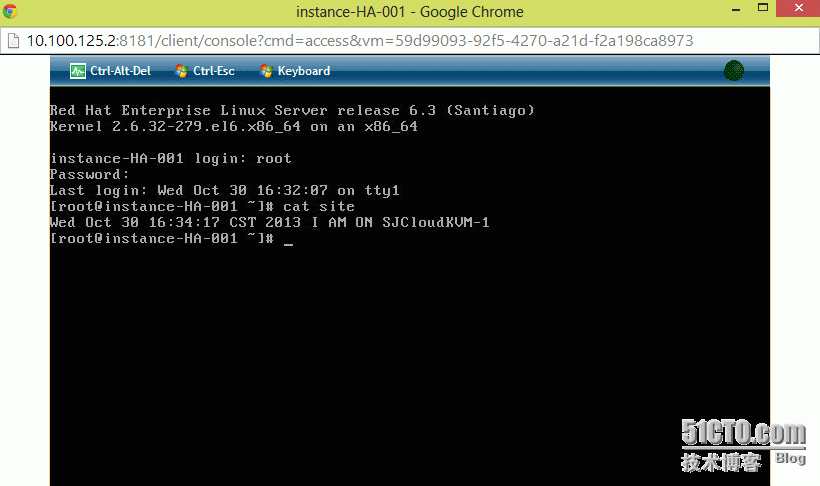
Task: Click the green connection status indicator
Action: pyautogui.click(x=734, y=71)
